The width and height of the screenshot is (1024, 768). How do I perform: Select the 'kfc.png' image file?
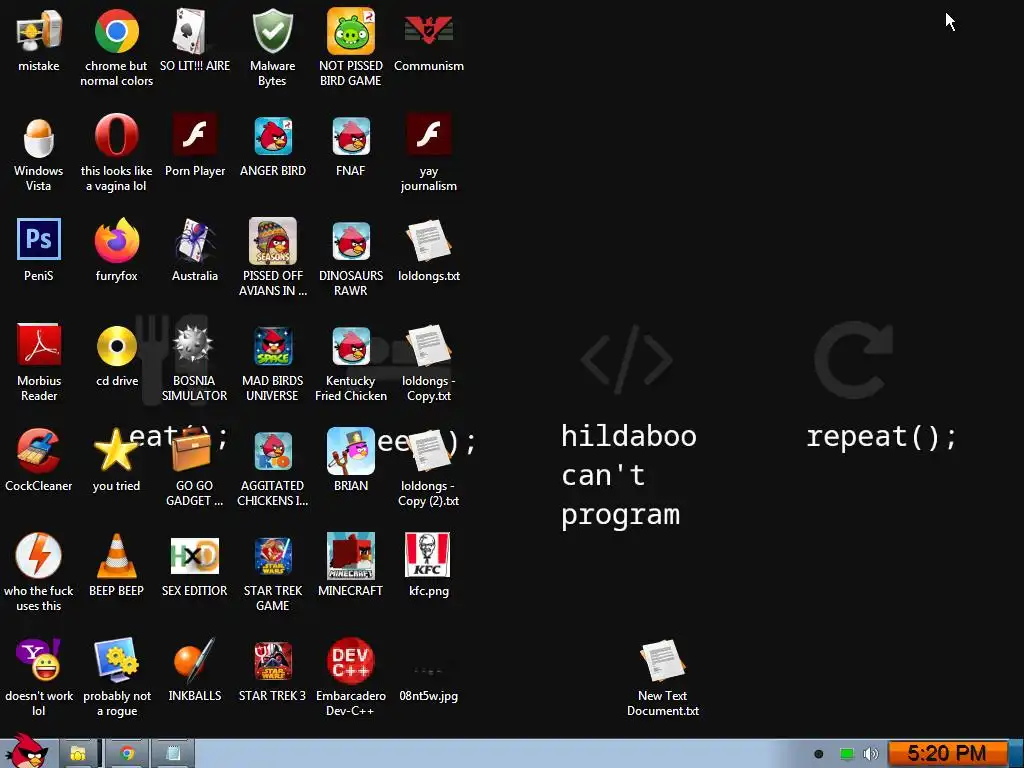tap(428, 555)
